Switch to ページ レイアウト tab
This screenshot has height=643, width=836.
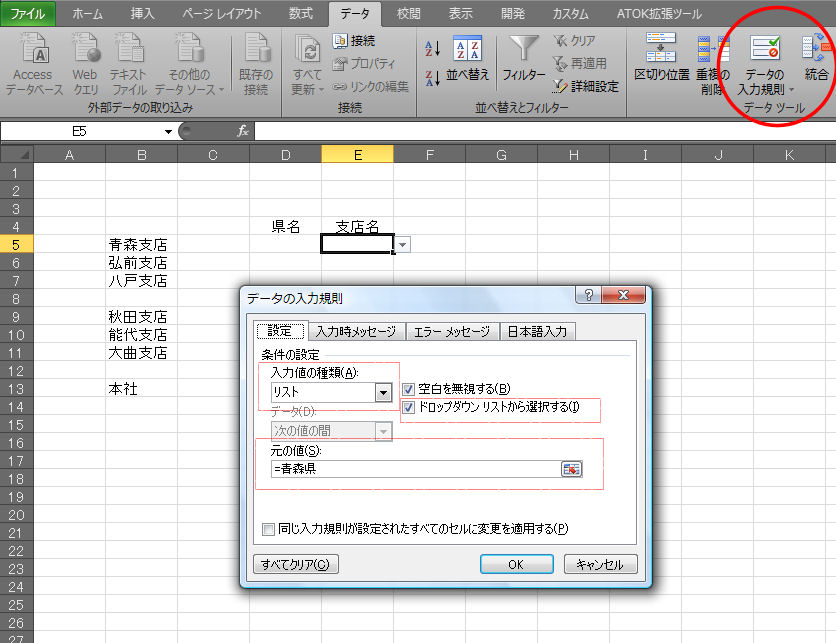[221, 13]
